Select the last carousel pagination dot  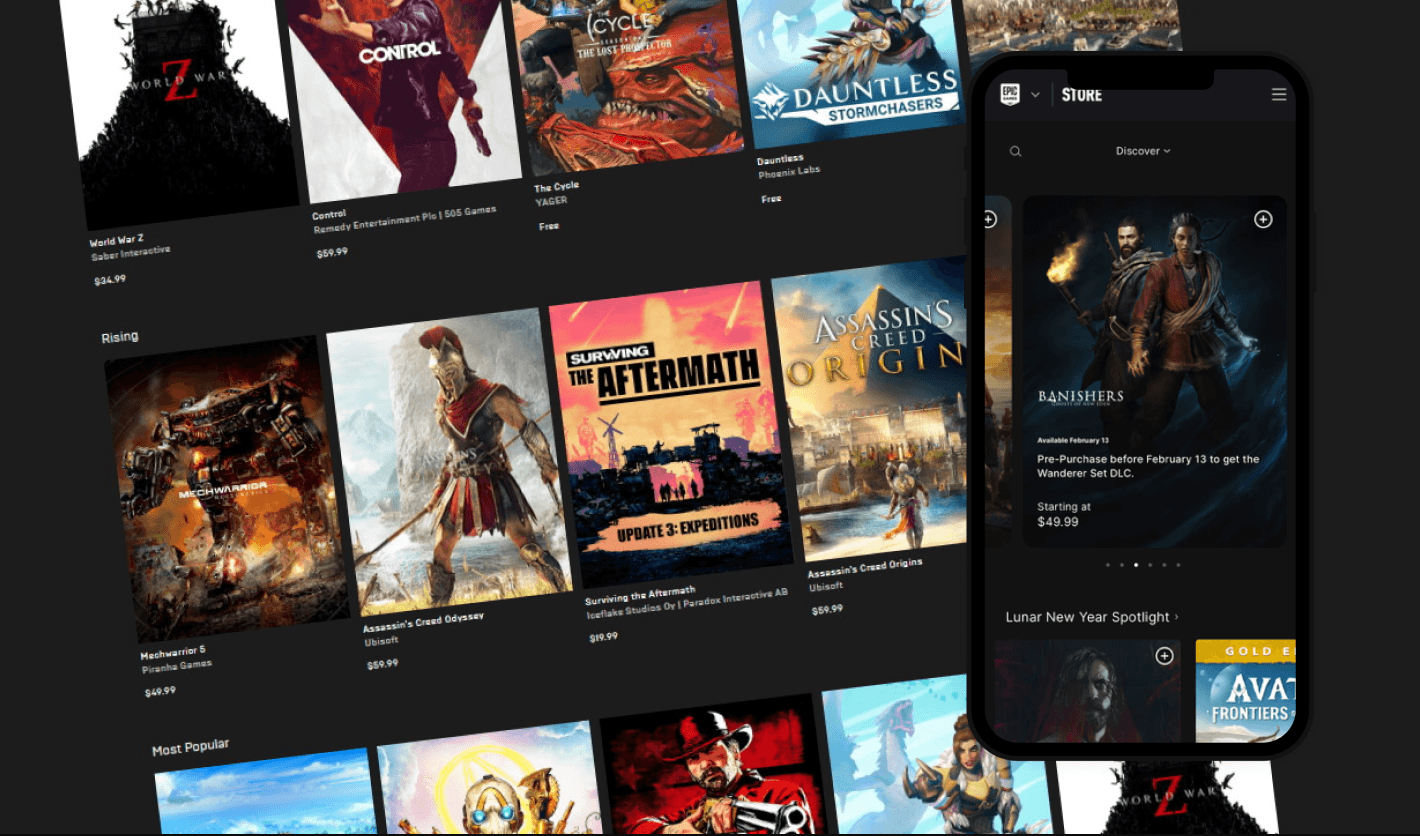(1178, 565)
